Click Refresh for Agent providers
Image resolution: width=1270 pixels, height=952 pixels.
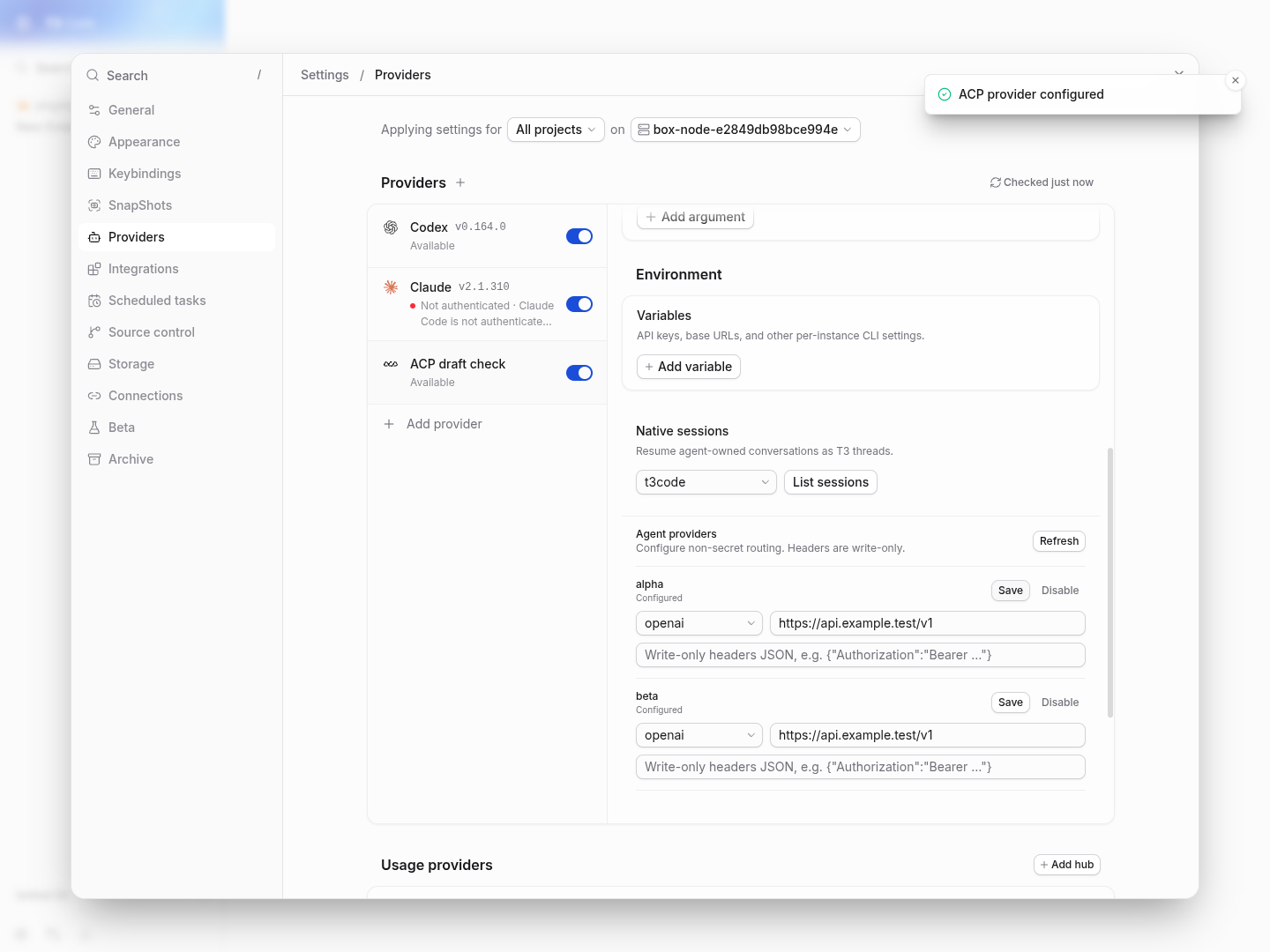(x=1059, y=541)
